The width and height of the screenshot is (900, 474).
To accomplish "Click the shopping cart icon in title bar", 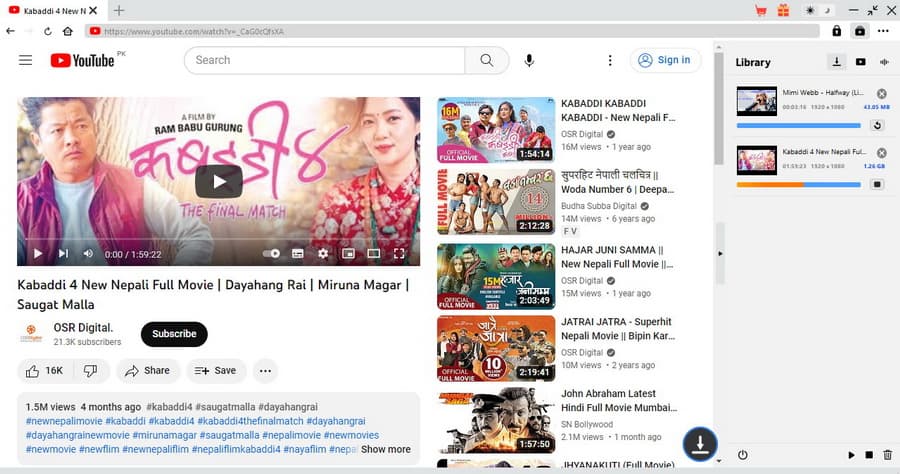I will pyautogui.click(x=761, y=10).
